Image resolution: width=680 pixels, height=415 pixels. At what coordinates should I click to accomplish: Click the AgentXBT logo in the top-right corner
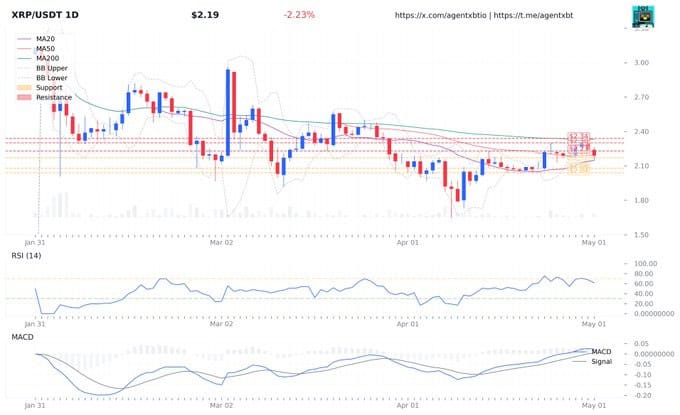[643, 18]
